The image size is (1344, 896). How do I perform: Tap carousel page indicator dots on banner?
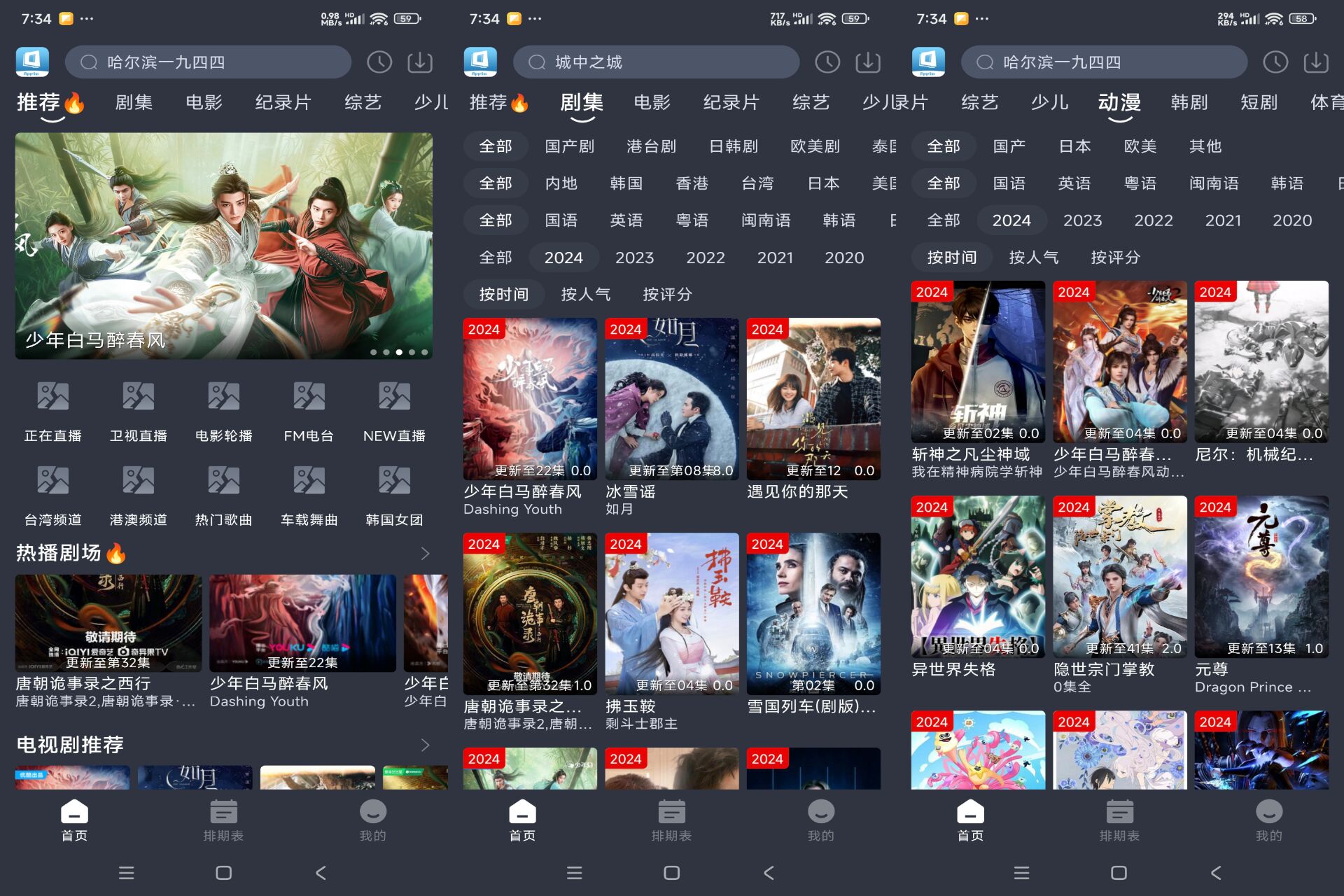point(399,352)
